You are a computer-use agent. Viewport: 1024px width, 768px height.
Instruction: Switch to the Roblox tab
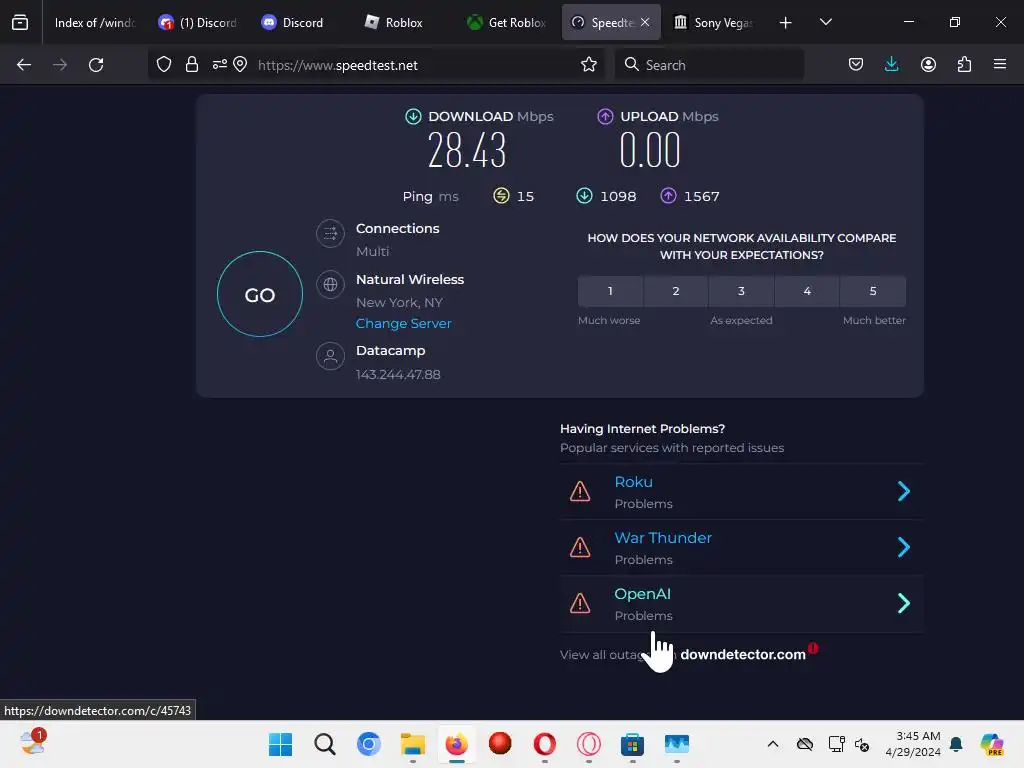[x=404, y=23]
